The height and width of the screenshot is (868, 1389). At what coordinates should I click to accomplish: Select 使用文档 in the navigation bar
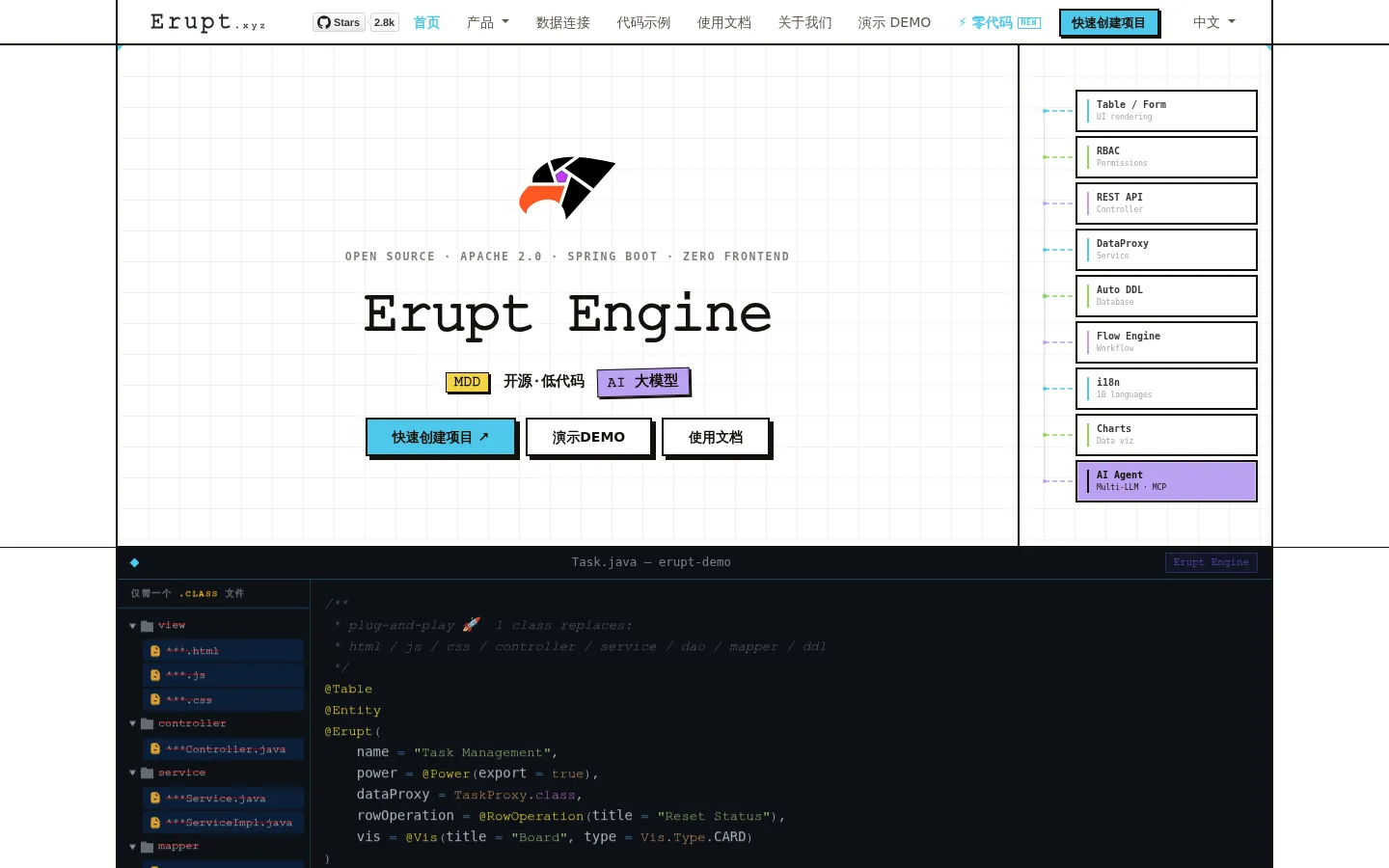tap(724, 22)
